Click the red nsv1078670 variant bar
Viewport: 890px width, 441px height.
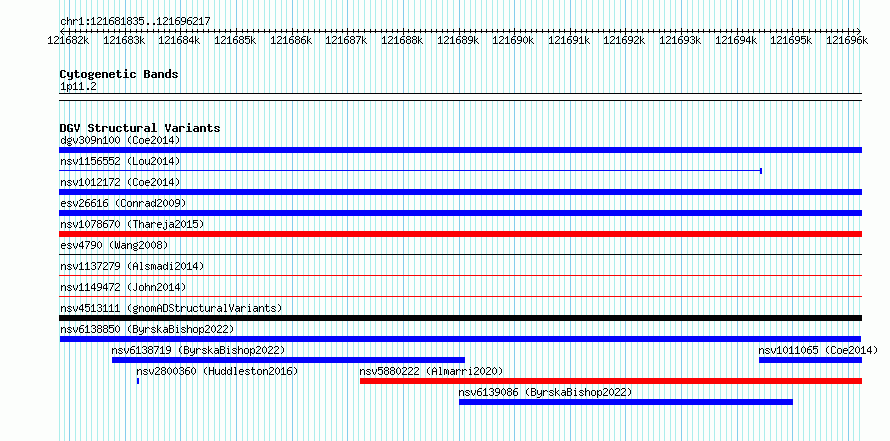point(460,234)
